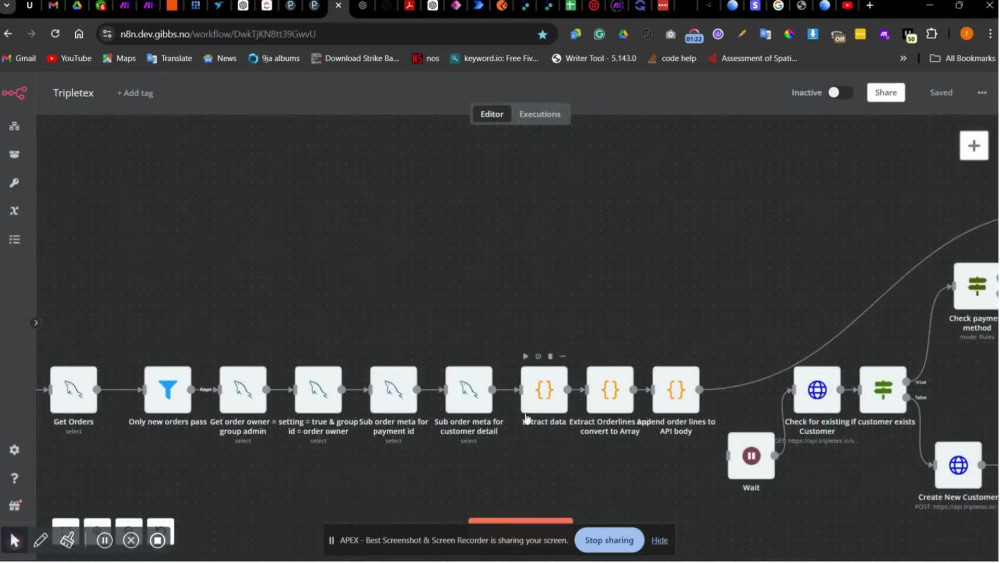Open Check for existing Customer HTTP node
This screenshot has height=563, width=1000.
coord(817,390)
